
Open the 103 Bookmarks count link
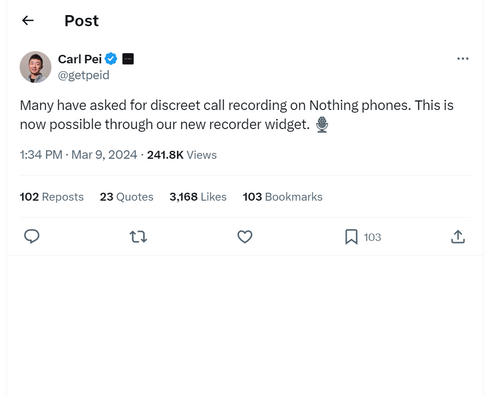point(283,197)
